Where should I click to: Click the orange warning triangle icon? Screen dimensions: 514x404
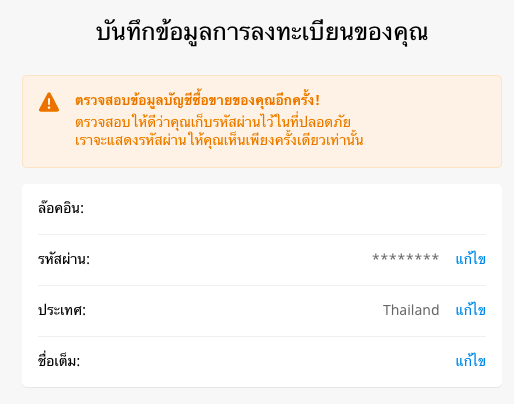49,102
